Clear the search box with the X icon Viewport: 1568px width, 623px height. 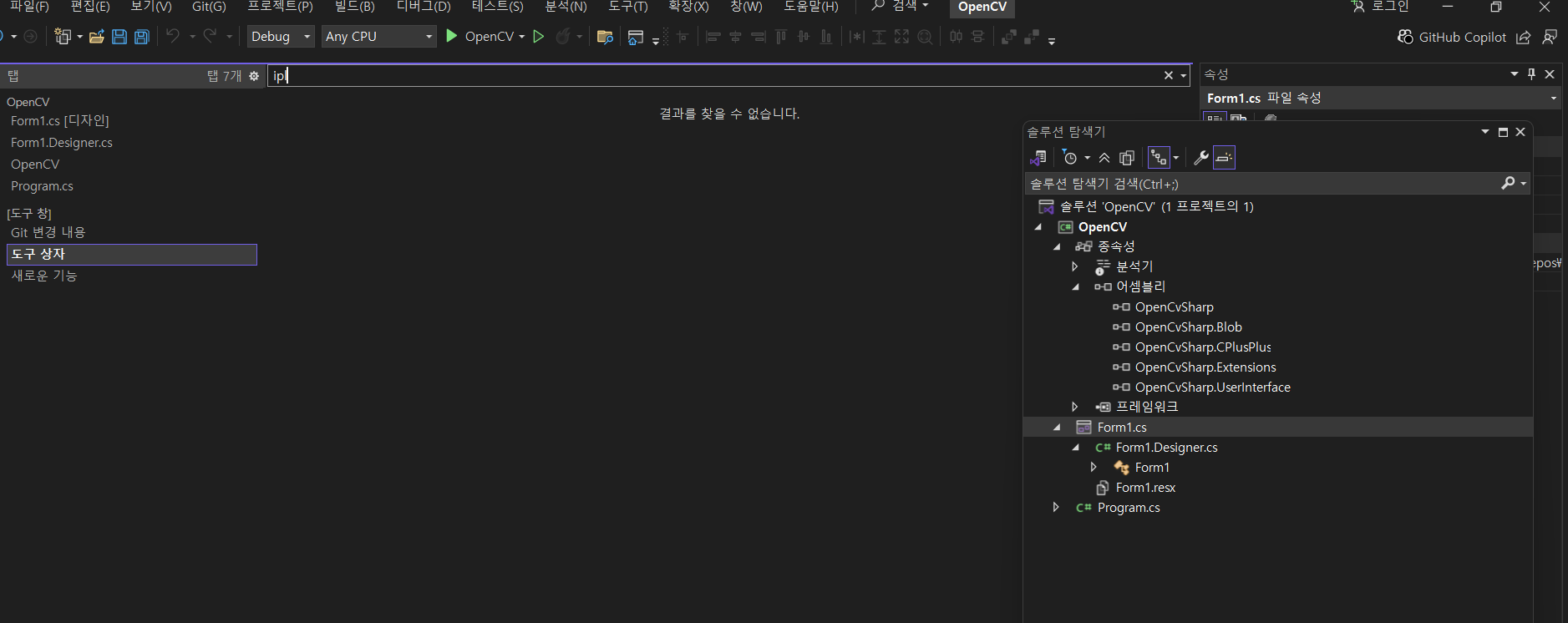click(x=1168, y=75)
